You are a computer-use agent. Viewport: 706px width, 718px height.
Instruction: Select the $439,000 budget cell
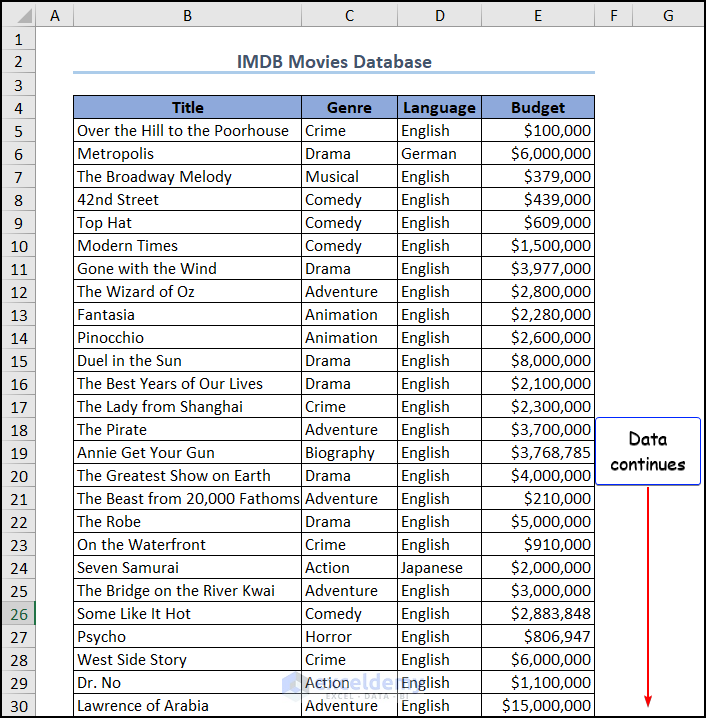538,199
